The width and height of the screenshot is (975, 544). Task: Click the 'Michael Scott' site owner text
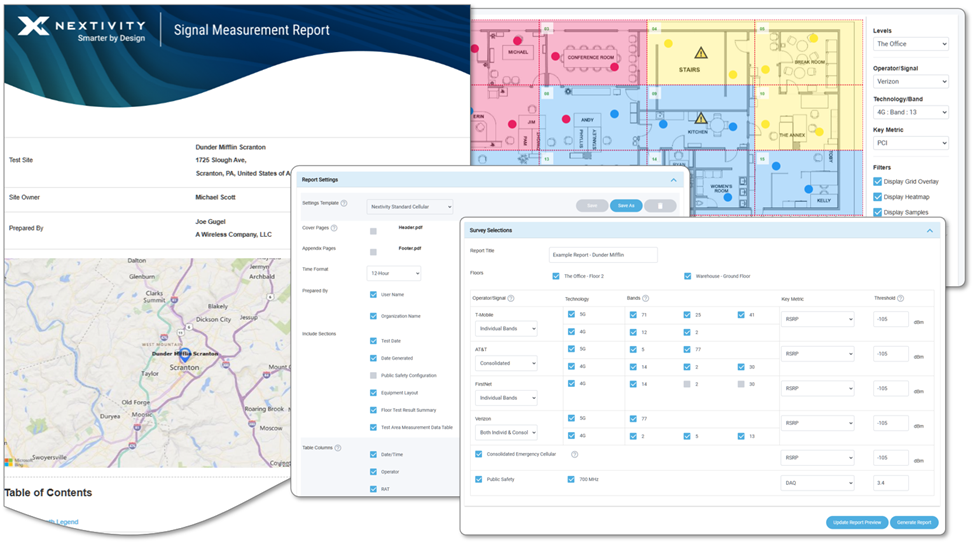point(215,197)
